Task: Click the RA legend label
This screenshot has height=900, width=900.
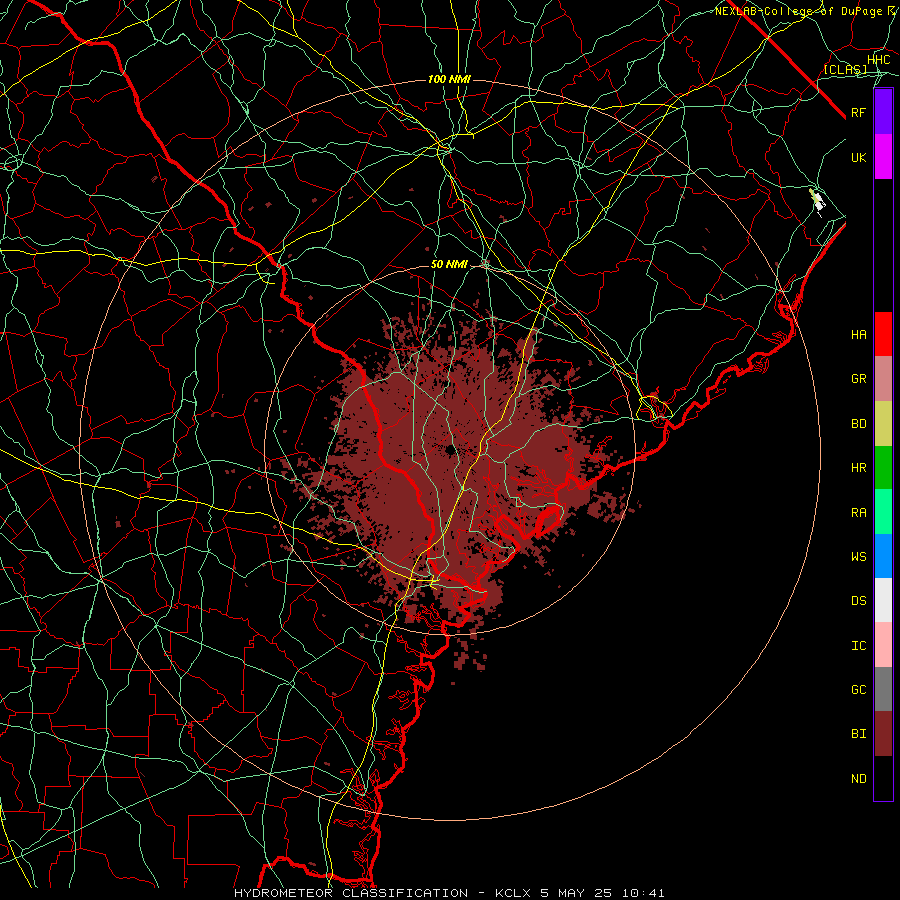Action: point(858,513)
